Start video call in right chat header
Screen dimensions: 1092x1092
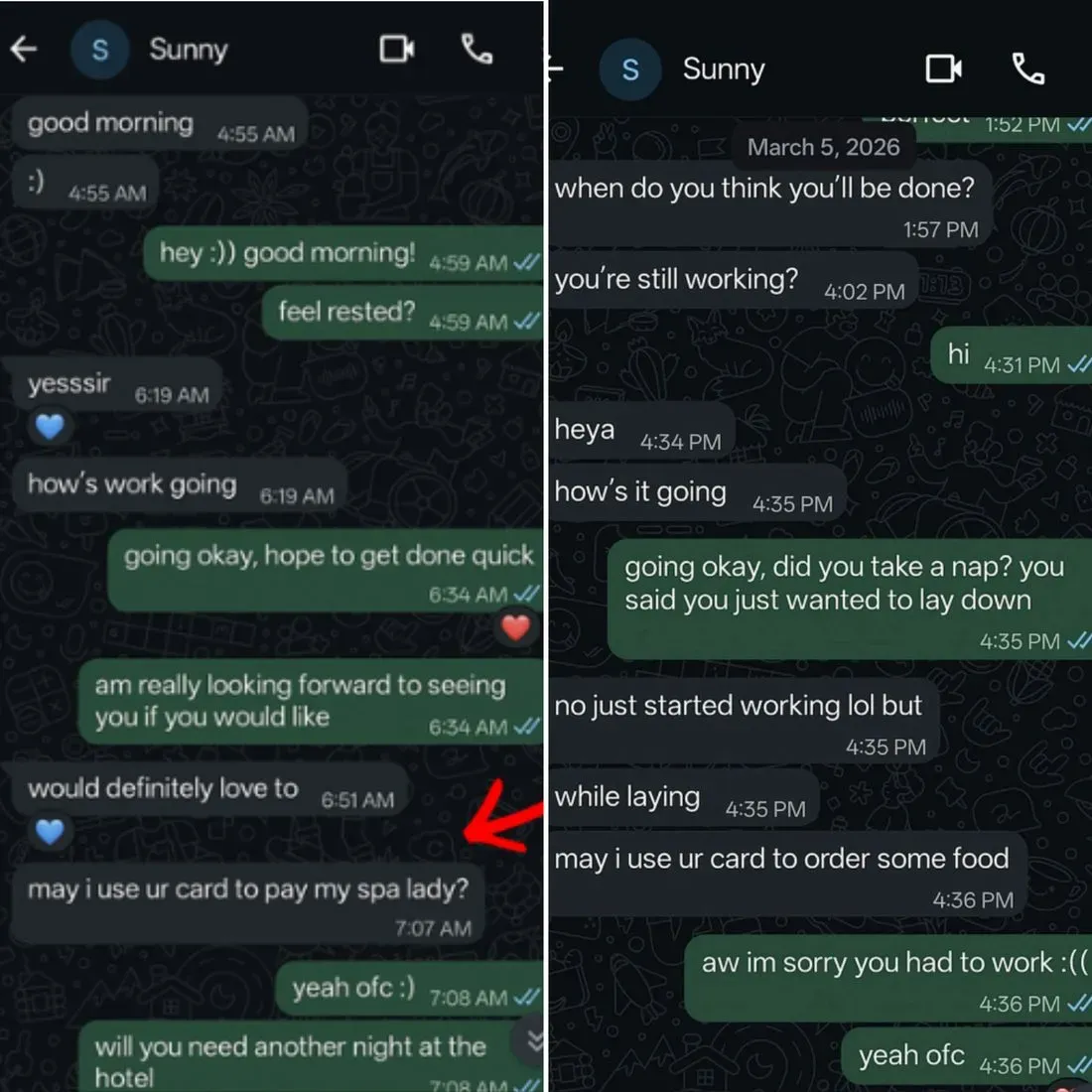944,68
